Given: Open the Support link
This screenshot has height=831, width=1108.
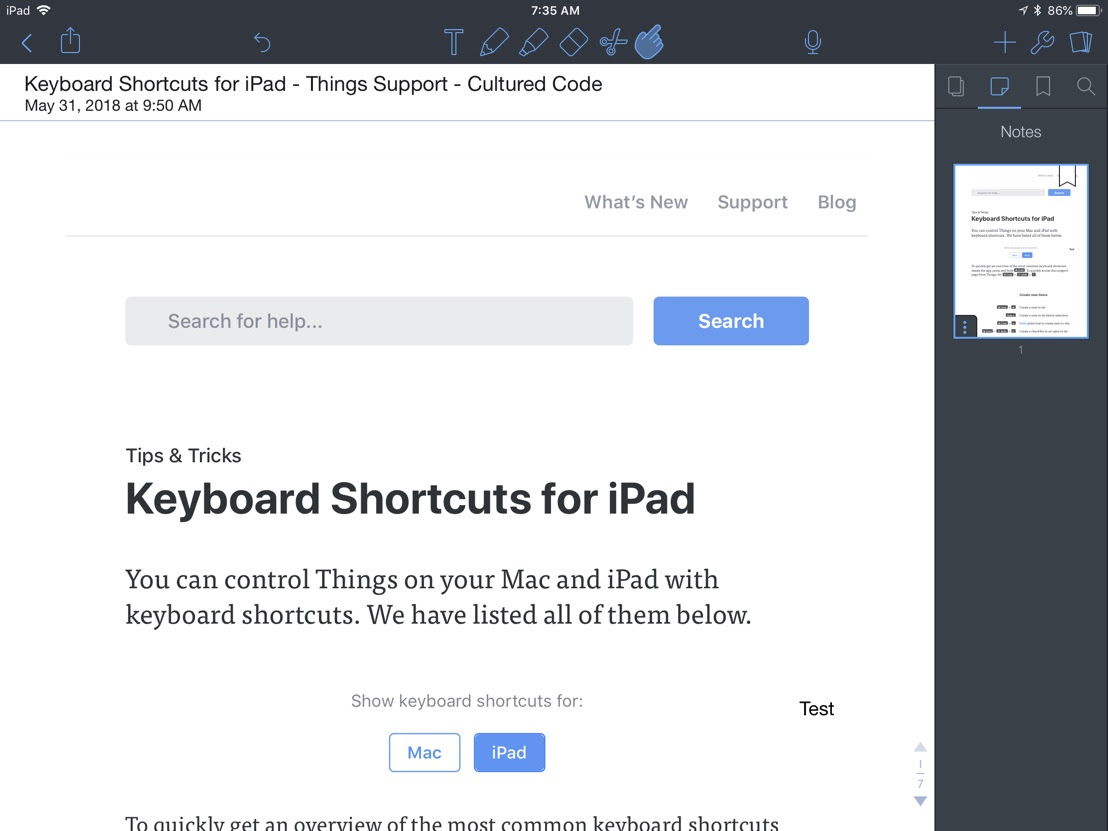Looking at the screenshot, I should (x=753, y=202).
